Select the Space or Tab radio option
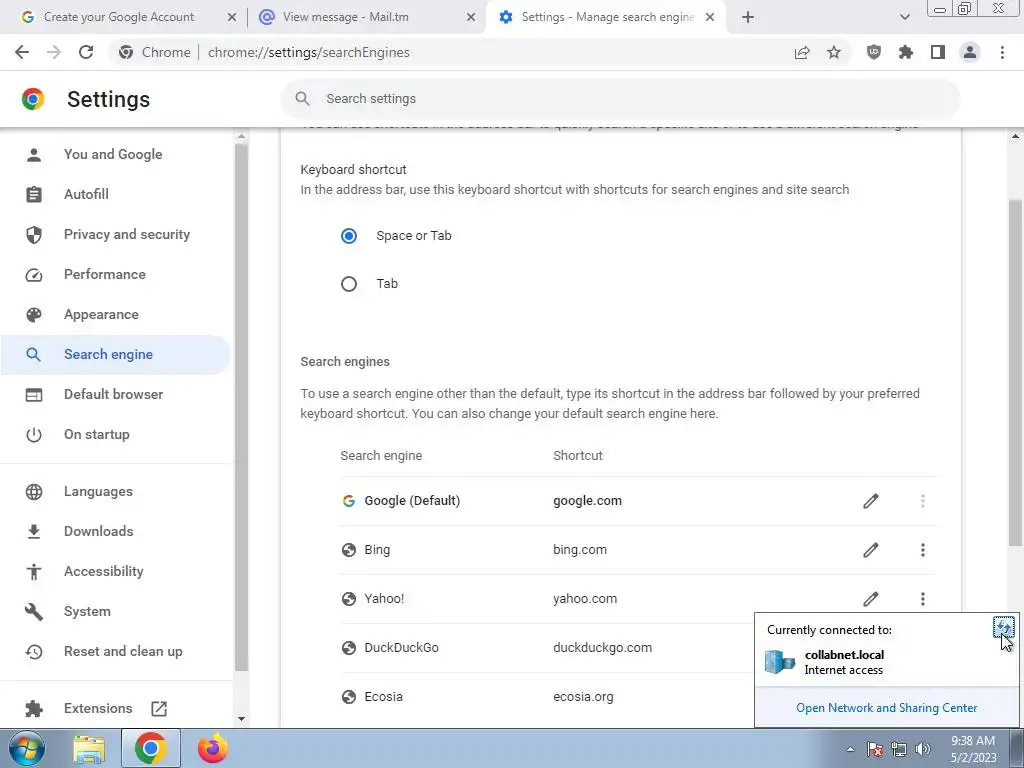This screenshot has height=768, width=1024. click(349, 236)
